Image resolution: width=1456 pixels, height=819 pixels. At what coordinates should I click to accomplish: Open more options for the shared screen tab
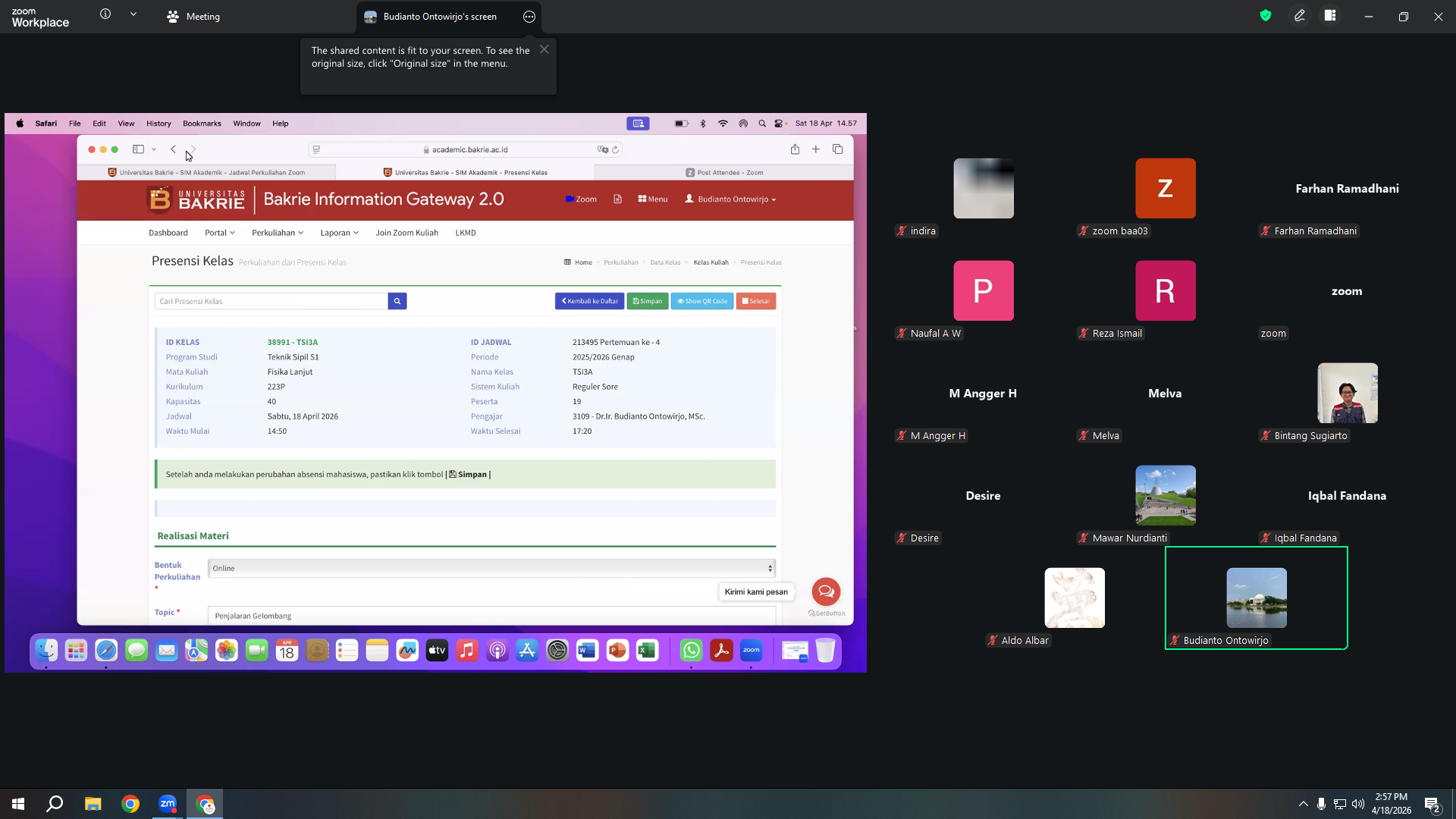coord(529,17)
